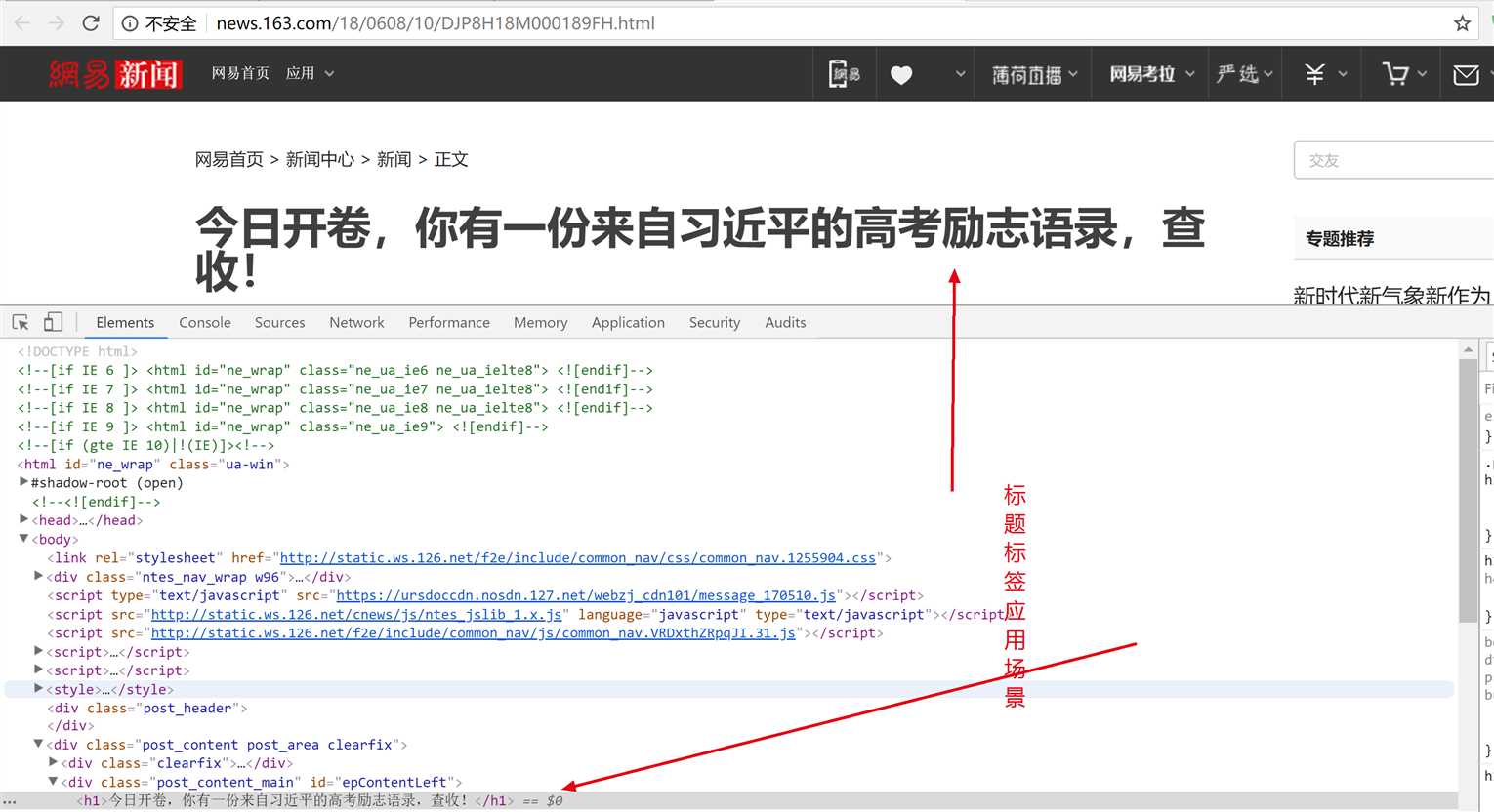Click the 专题推荐 heading
Image resolution: width=1494 pixels, height=812 pixels.
pos(1340,238)
